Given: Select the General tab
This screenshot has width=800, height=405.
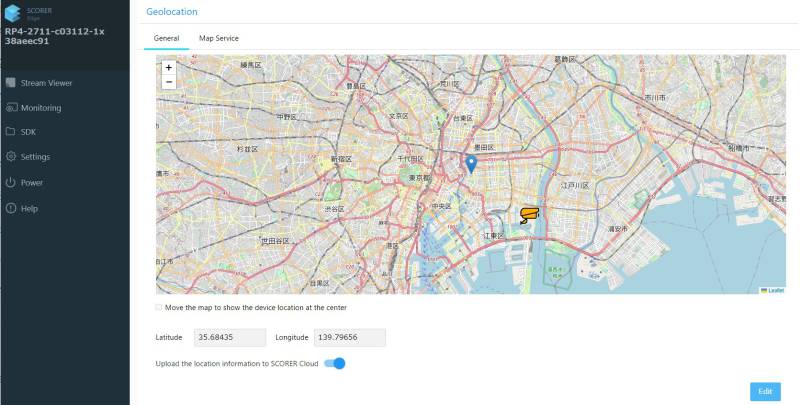Looking at the screenshot, I should (x=166, y=38).
